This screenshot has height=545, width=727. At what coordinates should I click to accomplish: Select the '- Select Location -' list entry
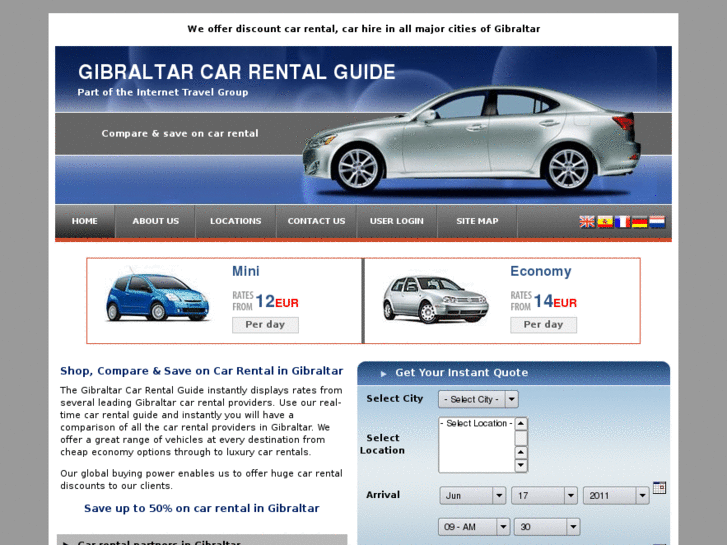pos(477,423)
